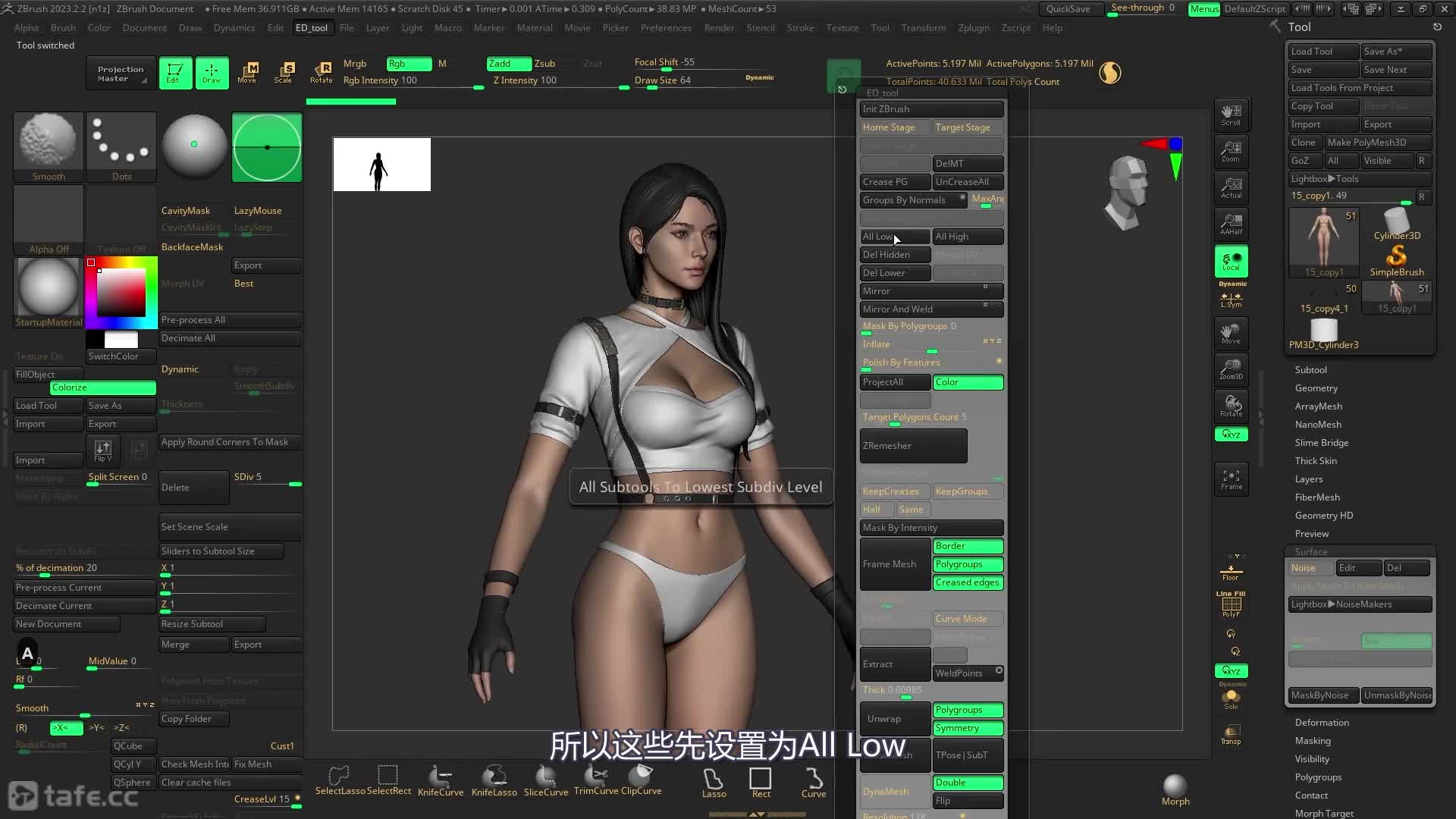Expand the Subtool section
Screen dimensions: 1456x819
pos(1310,370)
